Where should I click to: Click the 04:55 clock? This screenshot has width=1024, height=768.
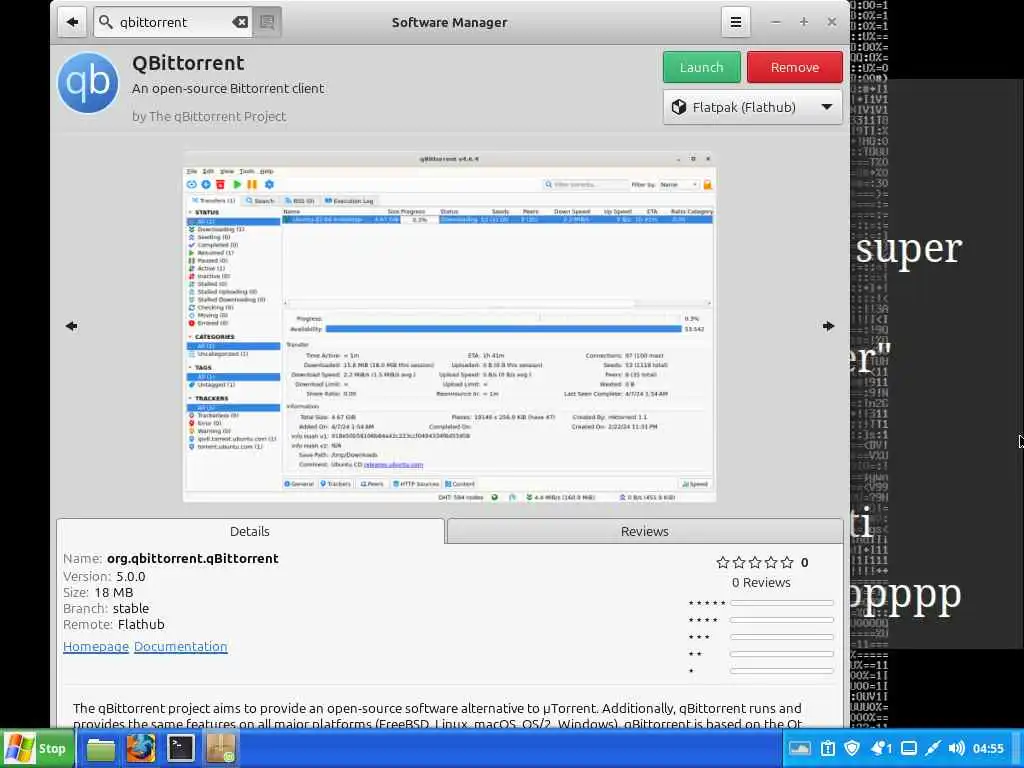pyautogui.click(x=988, y=748)
